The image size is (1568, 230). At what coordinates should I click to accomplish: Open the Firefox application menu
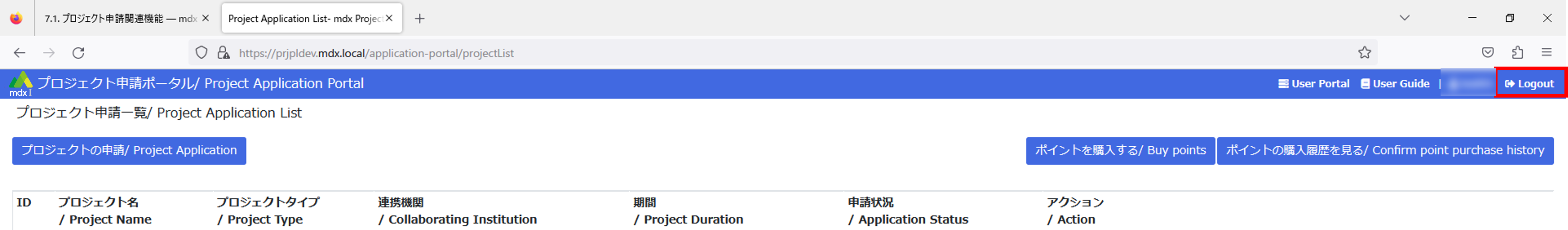point(1546,53)
